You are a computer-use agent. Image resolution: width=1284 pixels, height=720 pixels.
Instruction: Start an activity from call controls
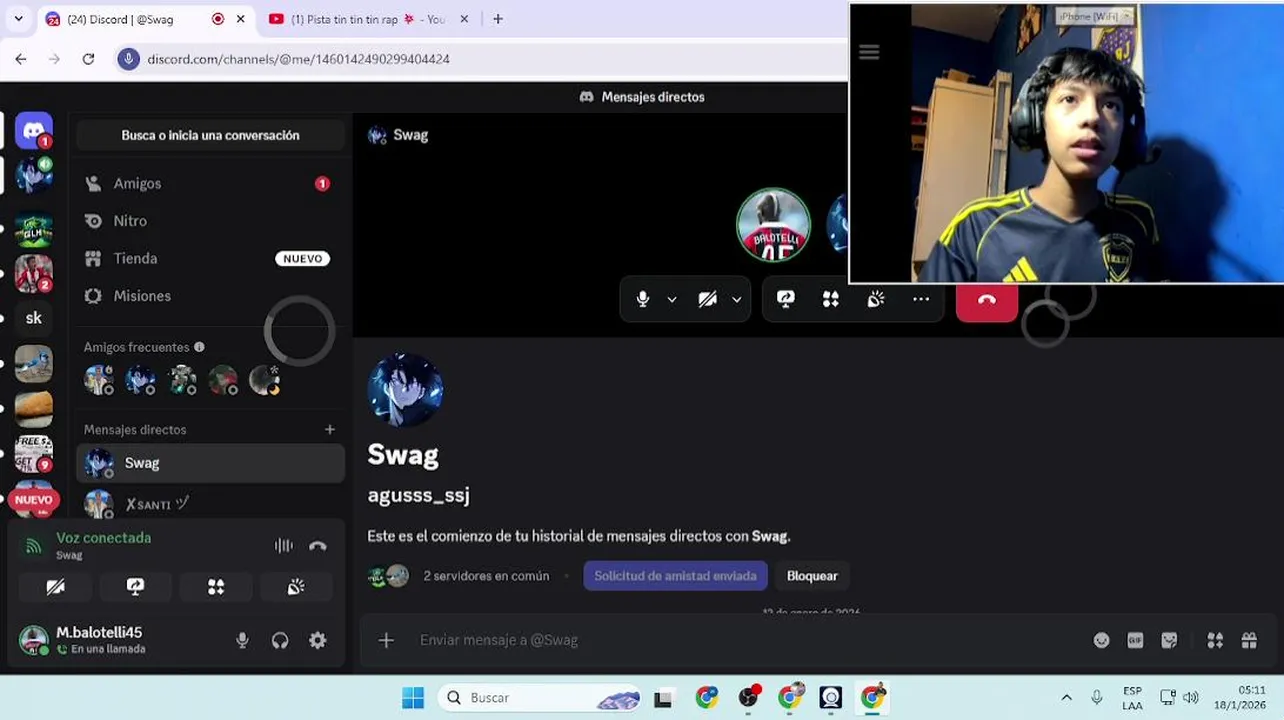(831, 299)
